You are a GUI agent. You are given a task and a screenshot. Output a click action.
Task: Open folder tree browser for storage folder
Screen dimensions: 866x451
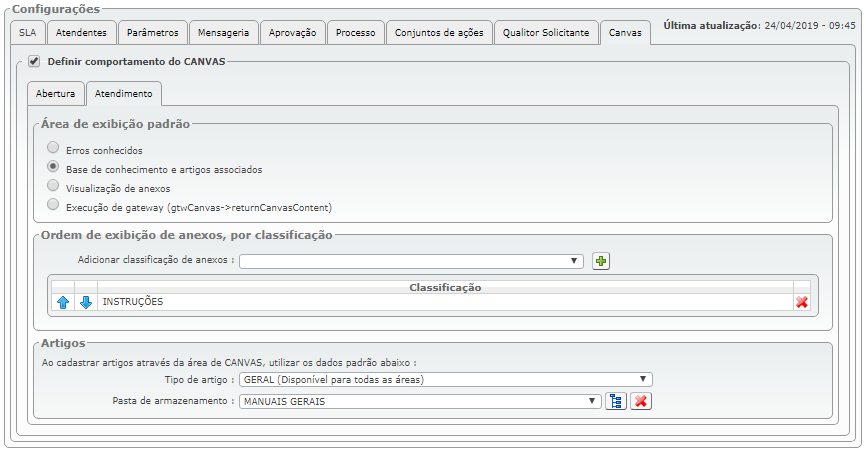tap(616, 401)
